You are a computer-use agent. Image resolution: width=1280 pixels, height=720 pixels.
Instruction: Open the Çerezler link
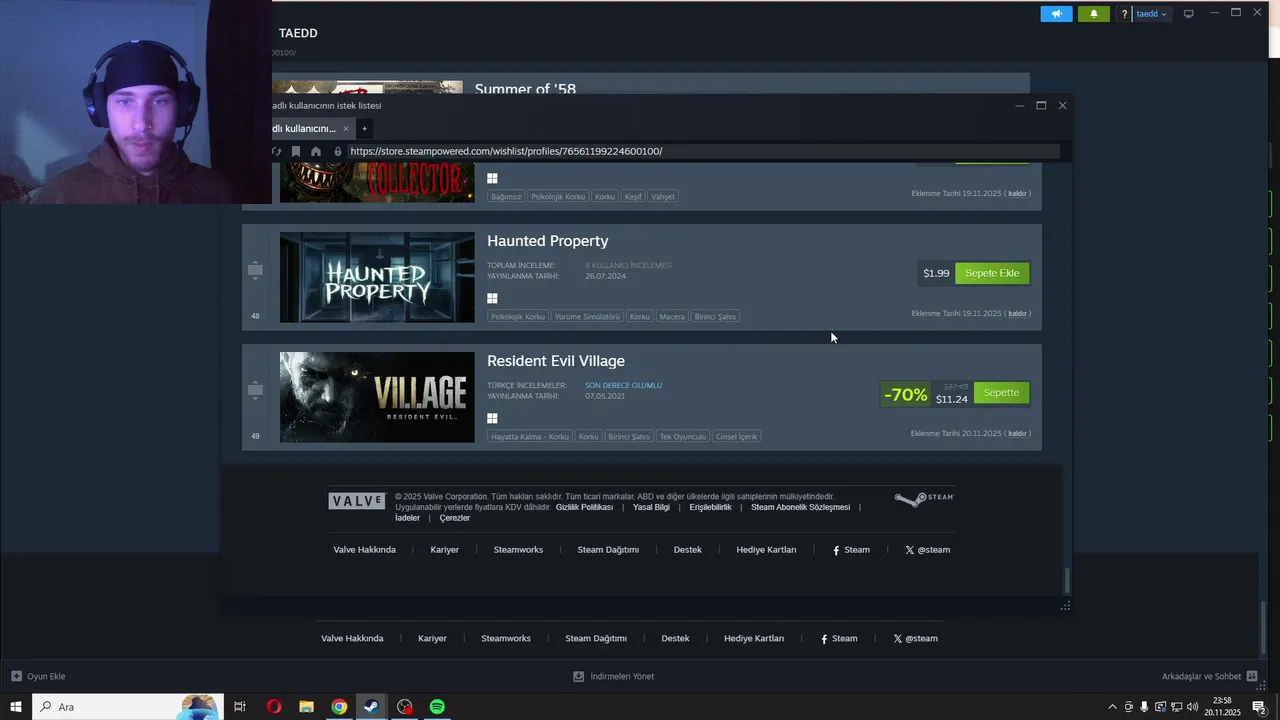(x=454, y=518)
